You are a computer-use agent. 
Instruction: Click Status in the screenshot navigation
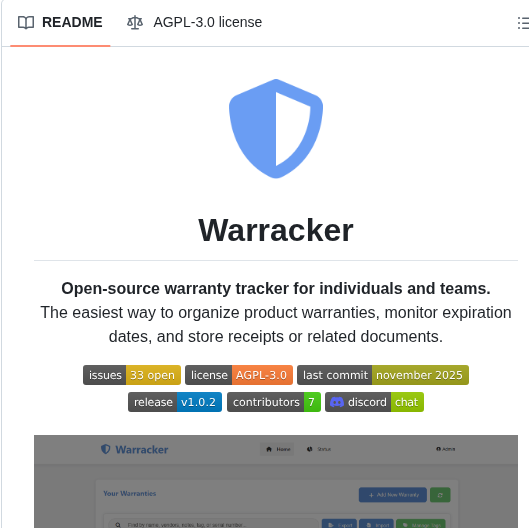(x=319, y=449)
